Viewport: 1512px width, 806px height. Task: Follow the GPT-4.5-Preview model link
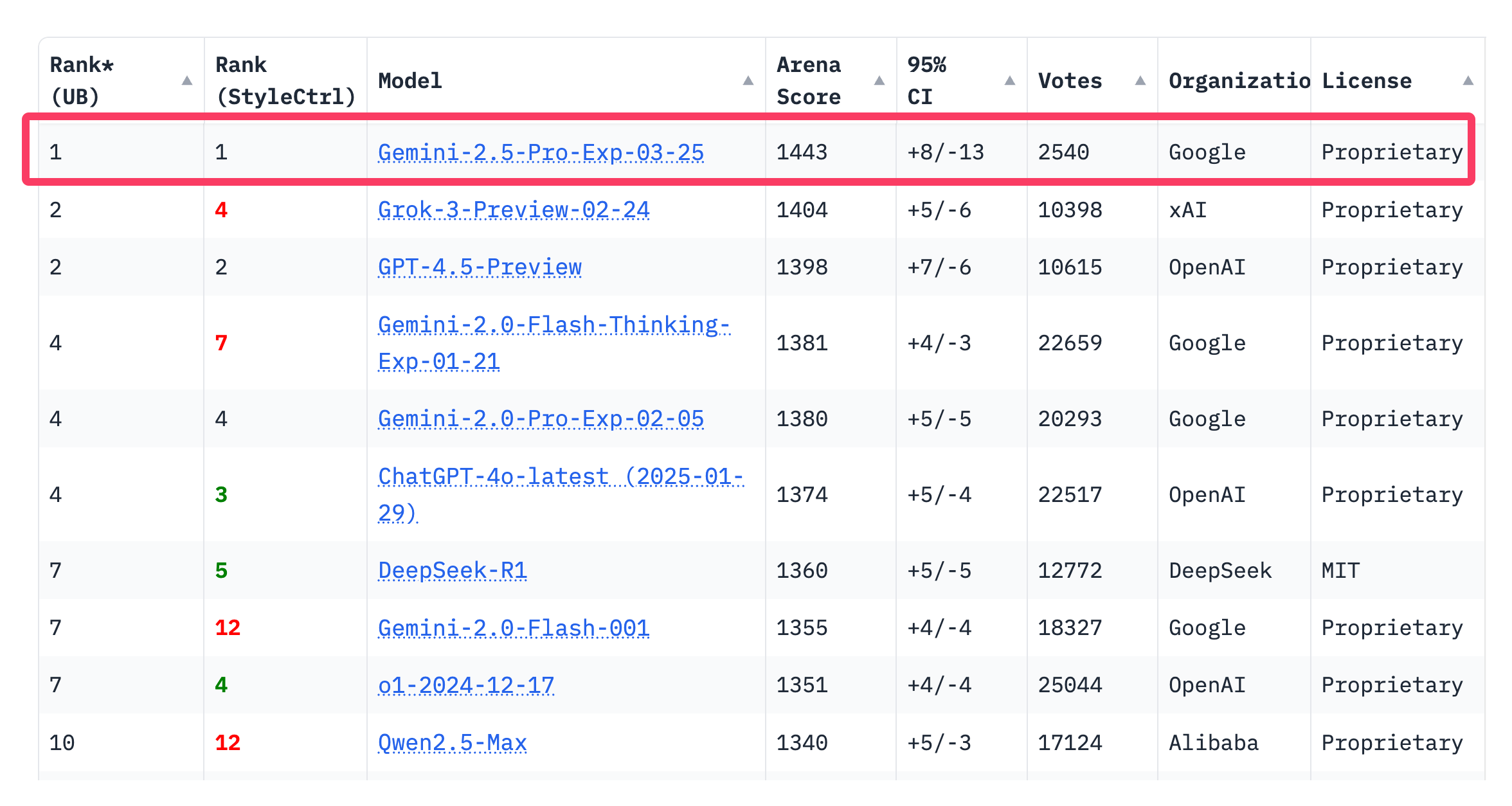click(x=480, y=267)
